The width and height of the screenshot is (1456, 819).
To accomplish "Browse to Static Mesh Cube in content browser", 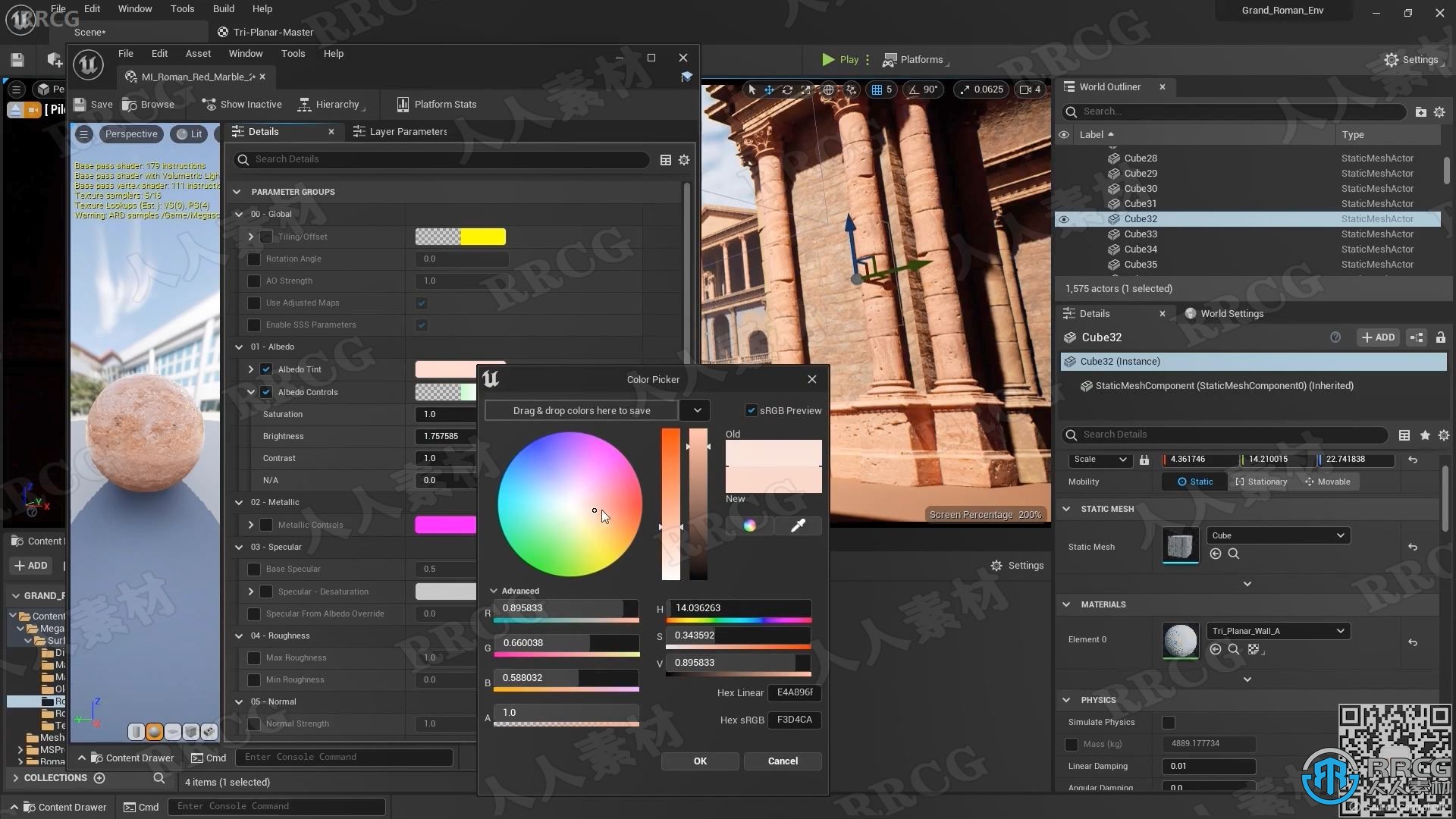I will tap(1234, 554).
